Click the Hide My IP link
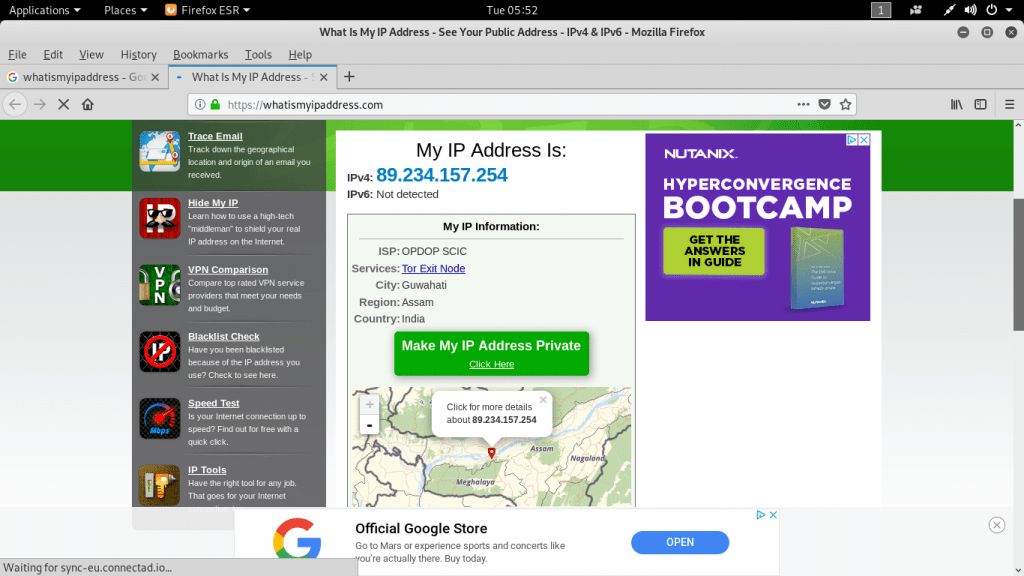 (213, 202)
